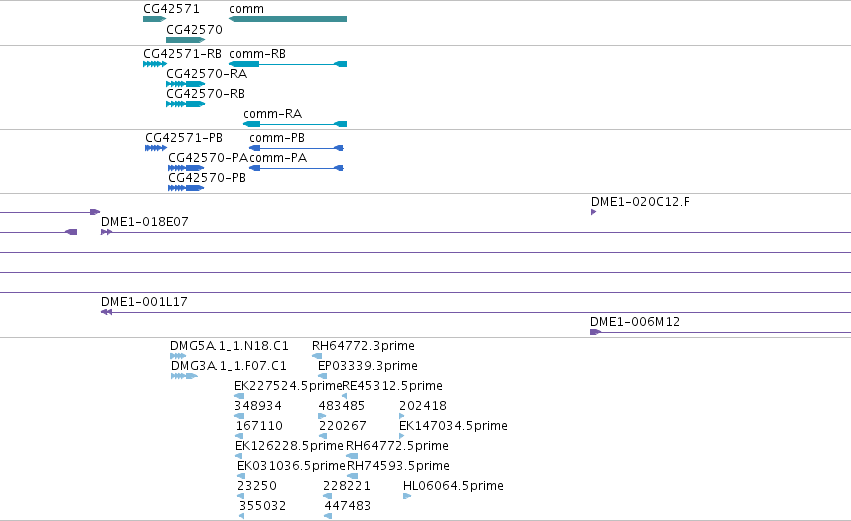Select the DMG5A.1_1.N18.C1 EST glyph
851x521 pixels.
click(x=178, y=357)
